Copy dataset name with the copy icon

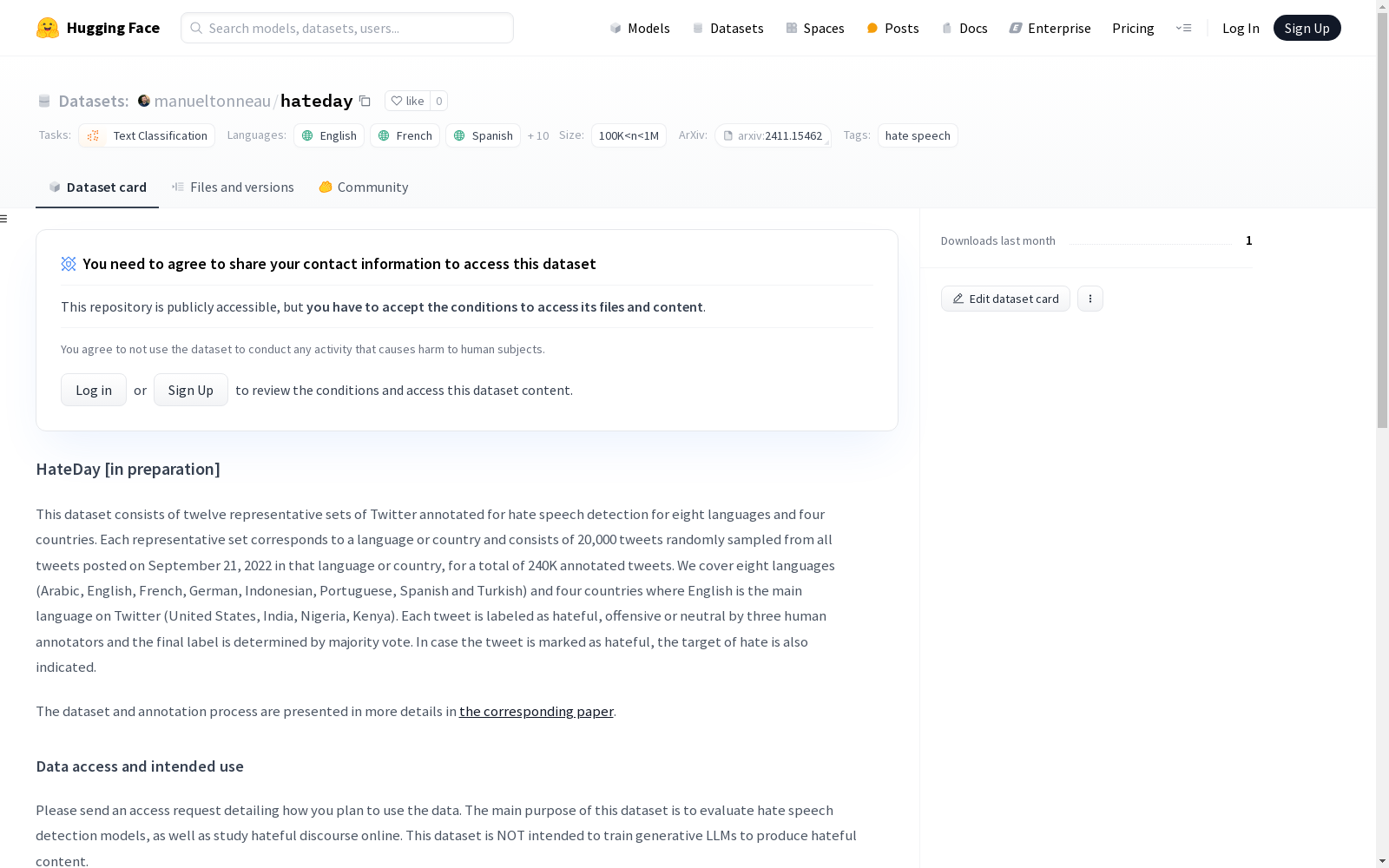click(365, 101)
